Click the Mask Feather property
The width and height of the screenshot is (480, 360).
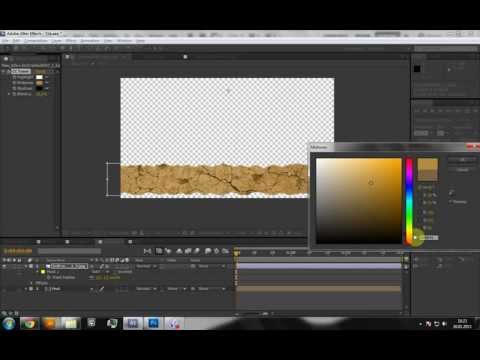(63, 277)
